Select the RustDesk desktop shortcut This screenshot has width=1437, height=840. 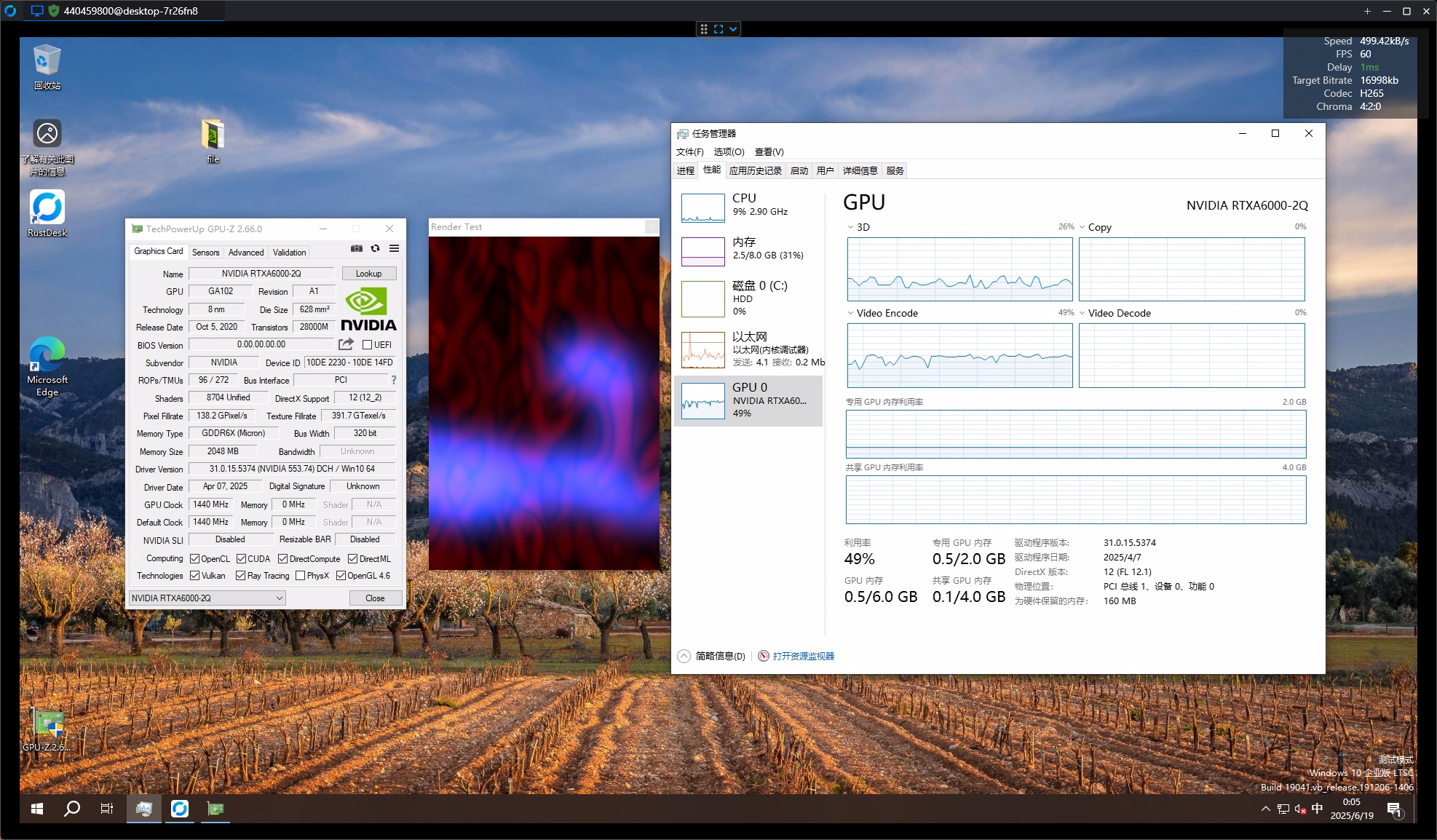pyautogui.click(x=47, y=214)
